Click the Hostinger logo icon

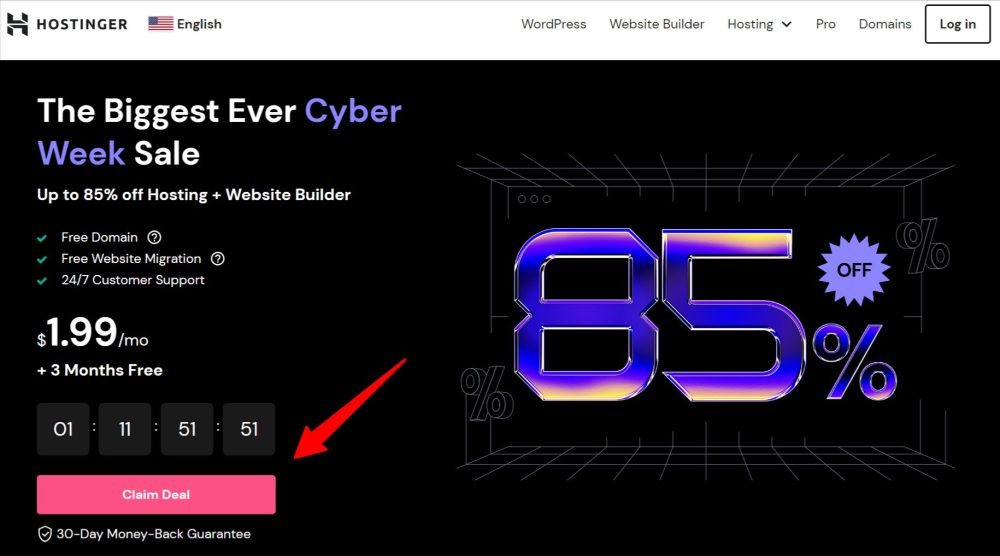[17, 24]
